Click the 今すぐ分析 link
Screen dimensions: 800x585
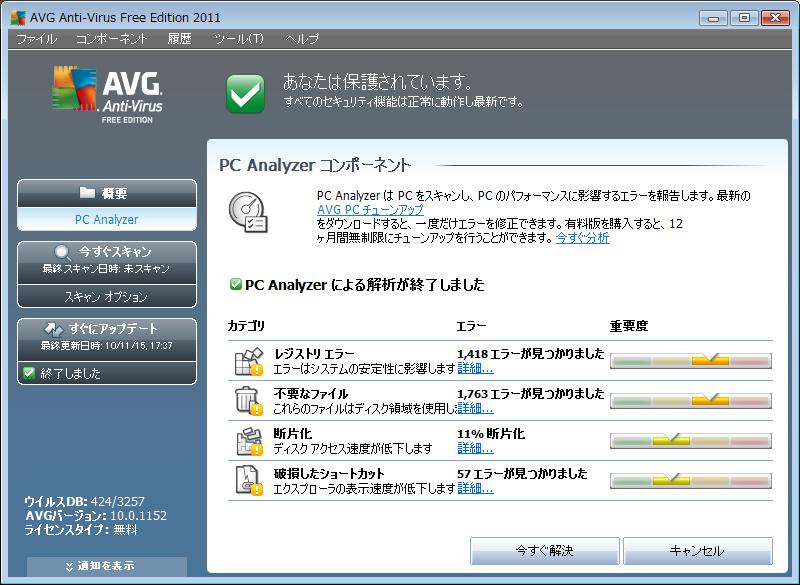tap(582, 238)
